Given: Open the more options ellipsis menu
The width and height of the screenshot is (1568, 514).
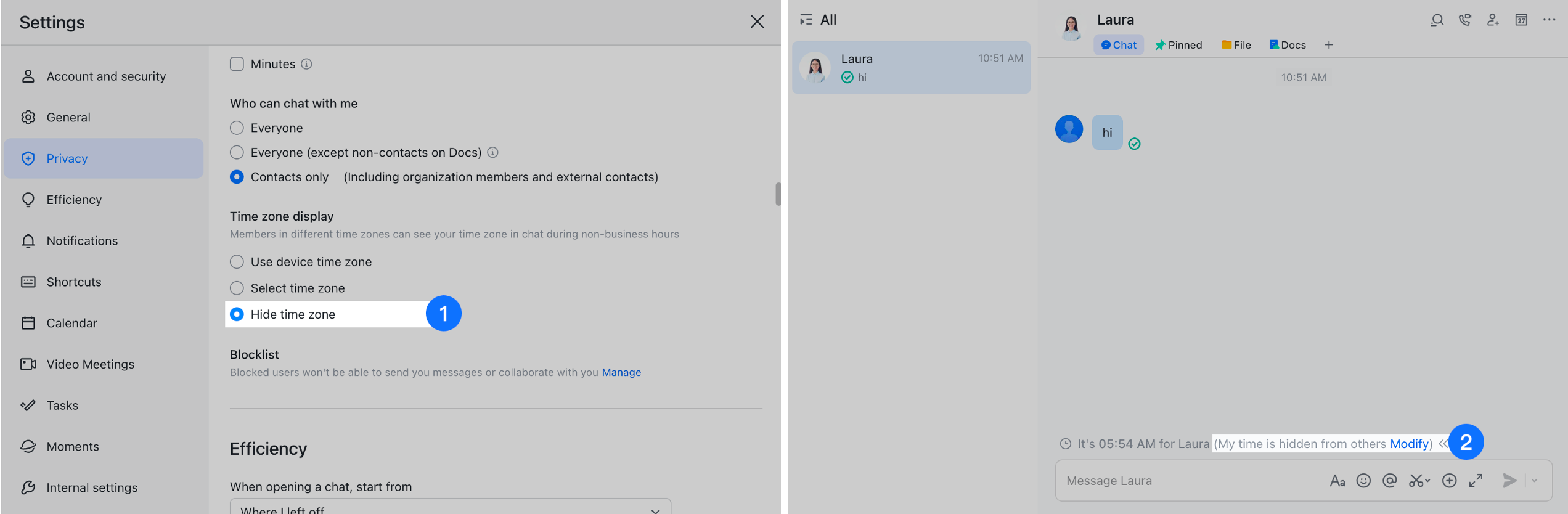Looking at the screenshot, I should coord(1550,20).
